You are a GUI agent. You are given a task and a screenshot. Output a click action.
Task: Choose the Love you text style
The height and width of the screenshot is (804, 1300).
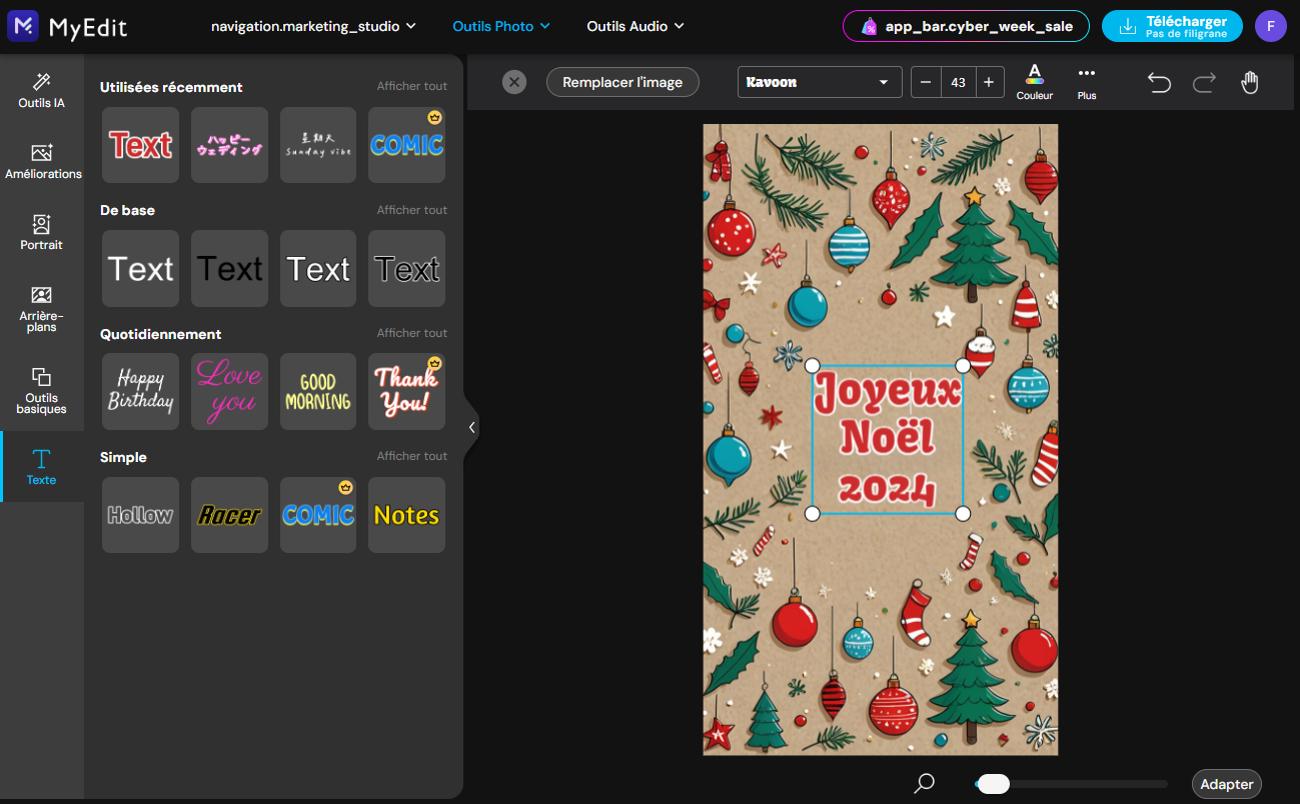click(x=230, y=391)
